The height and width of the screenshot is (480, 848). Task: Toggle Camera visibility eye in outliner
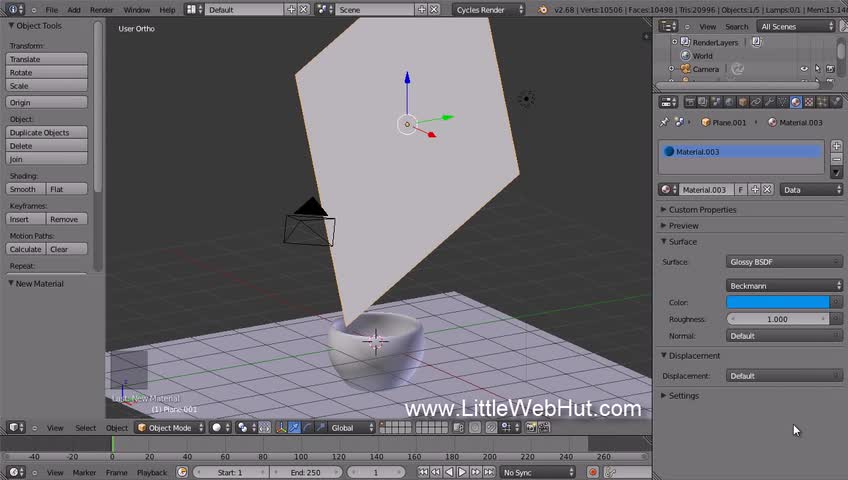(x=804, y=69)
